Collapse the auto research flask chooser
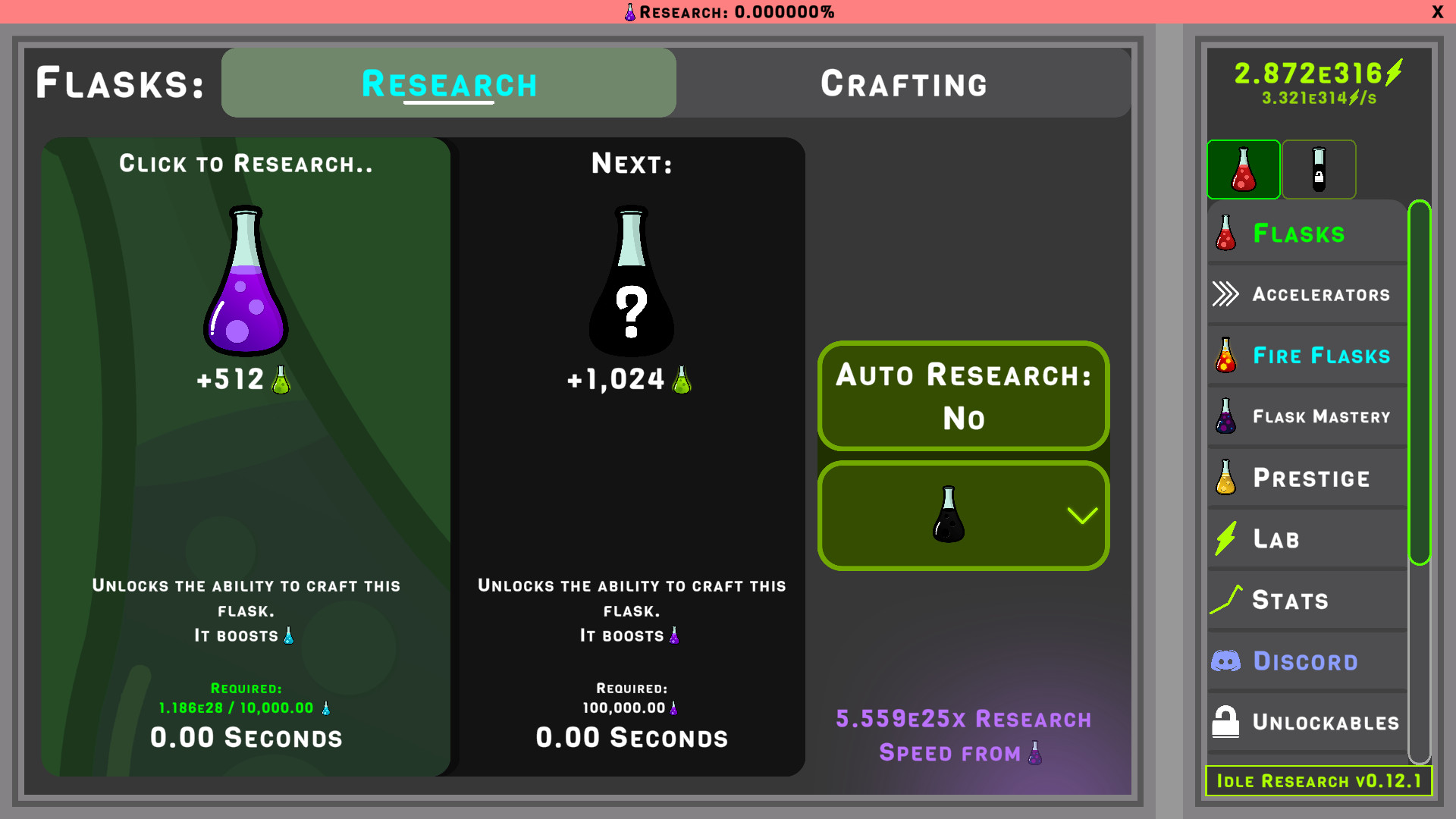This screenshot has height=819, width=1456. point(1083,515)
